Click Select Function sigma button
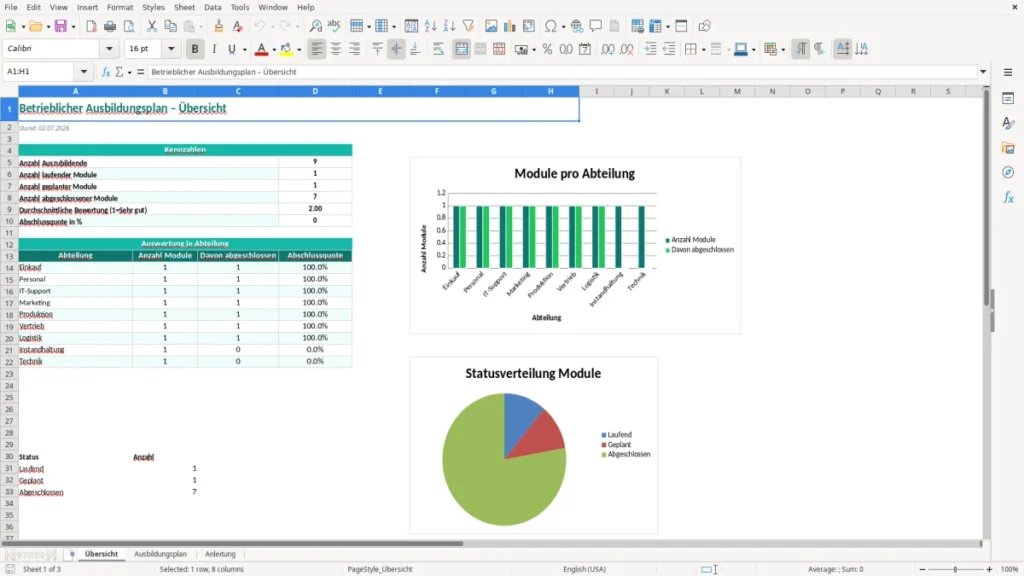 [x=119, y=72]
